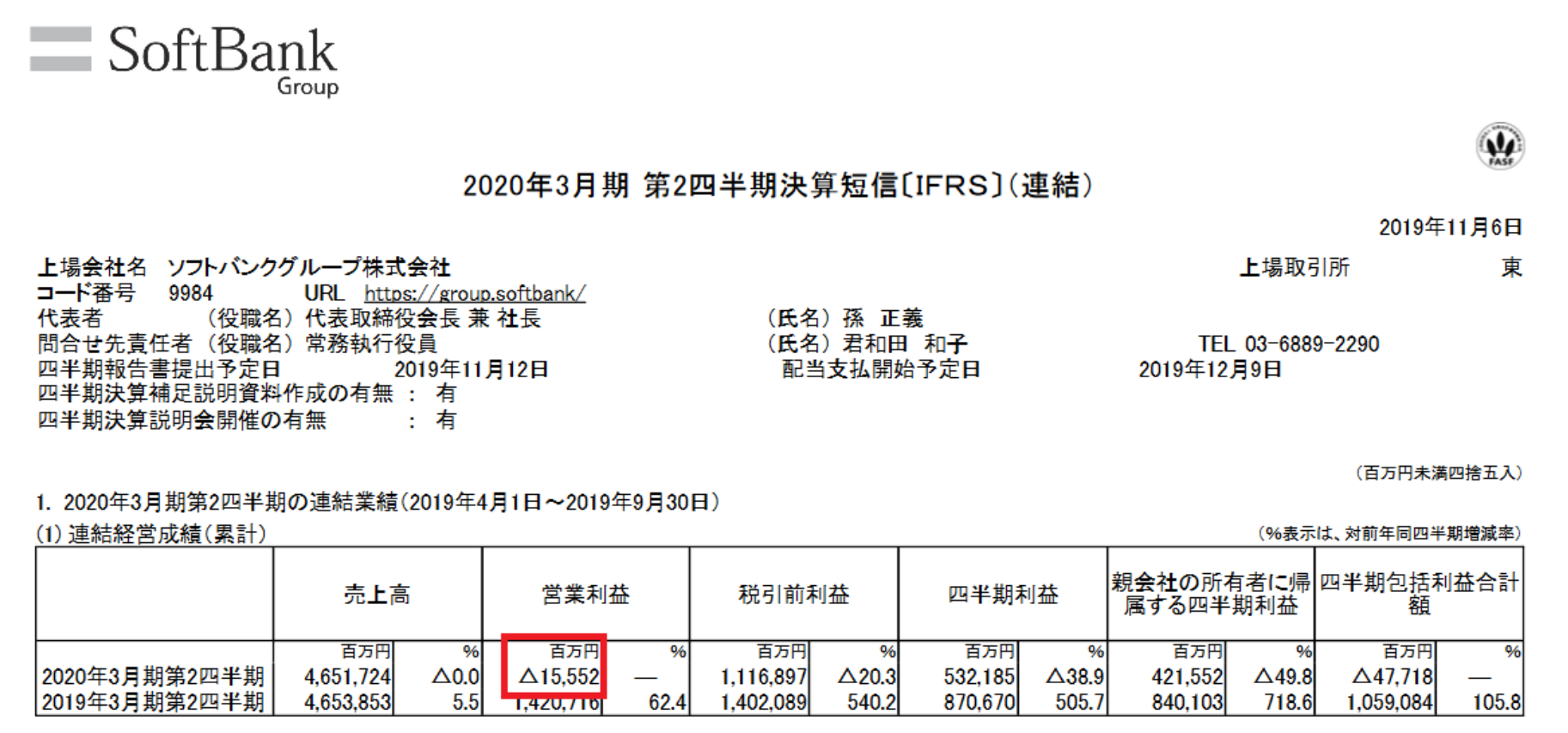Select the operating income value △15,552
Image resolution: width=1568 pixels, height=733 pixels.
pyautogui.click(x=558, y=677)
